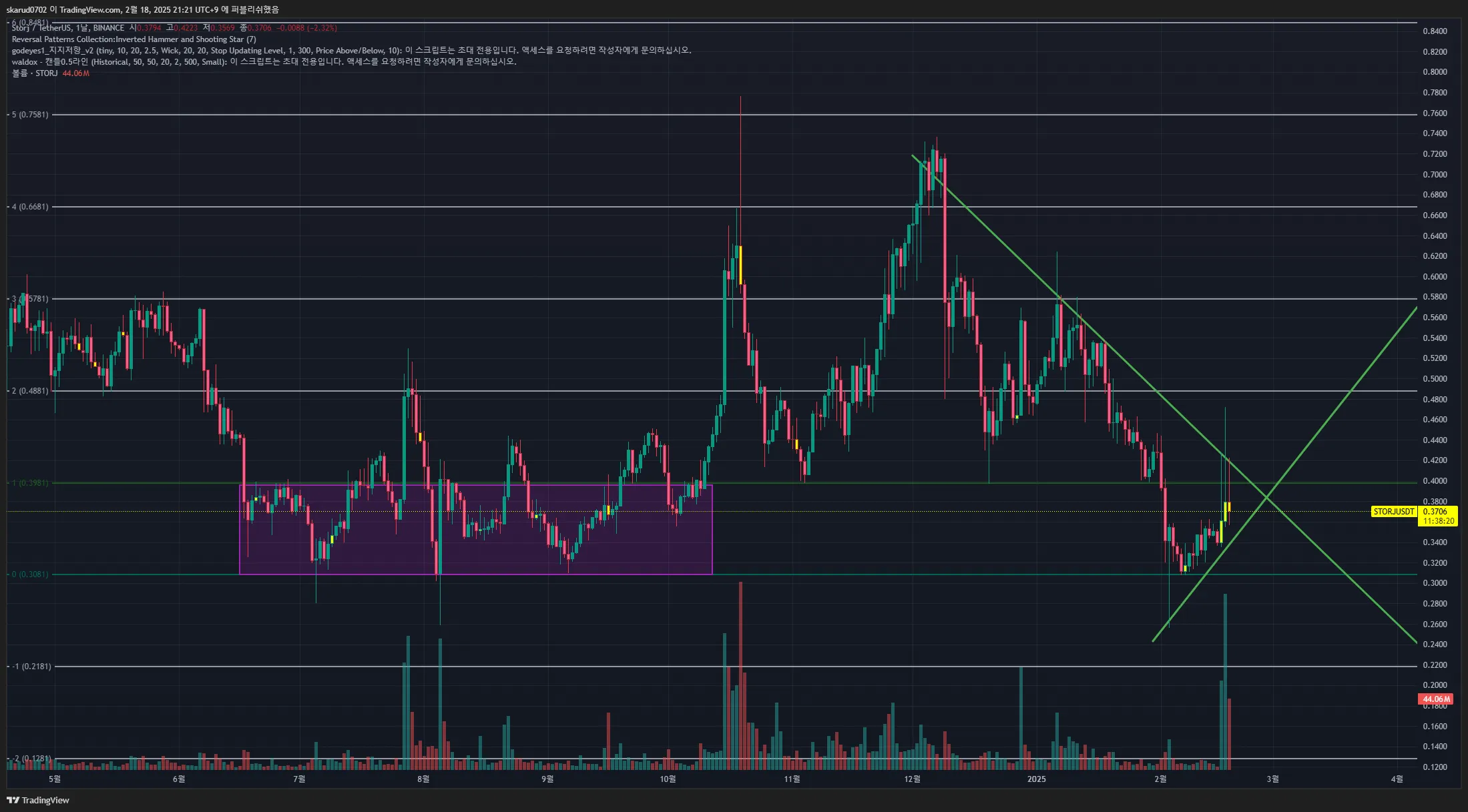Image resolution: width=1468 pixels, height=812 pixels.
Task: Click the 0.7200 price axis value
Action: pos(1435,154)
